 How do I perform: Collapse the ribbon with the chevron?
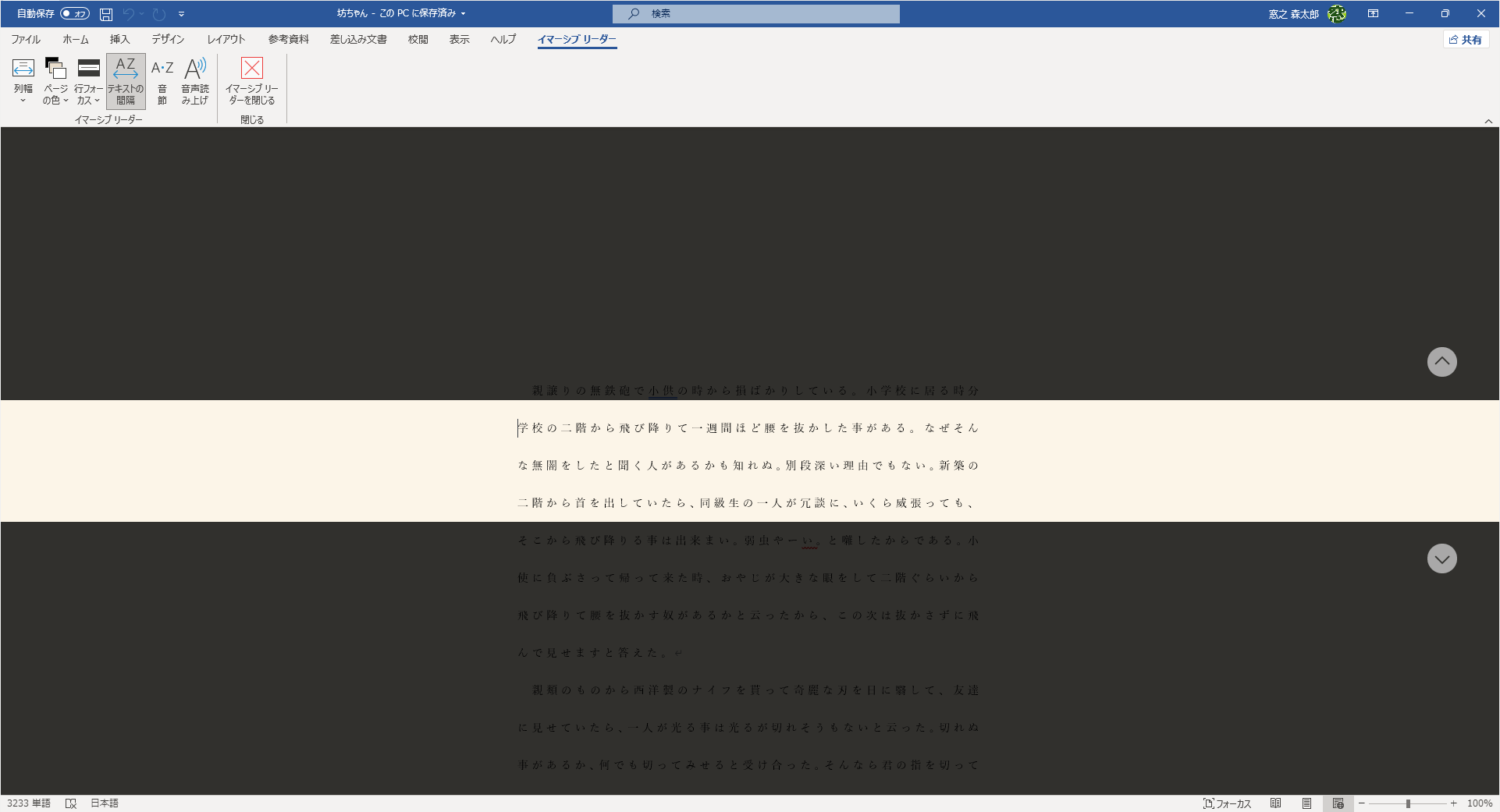pos(1488,121)
